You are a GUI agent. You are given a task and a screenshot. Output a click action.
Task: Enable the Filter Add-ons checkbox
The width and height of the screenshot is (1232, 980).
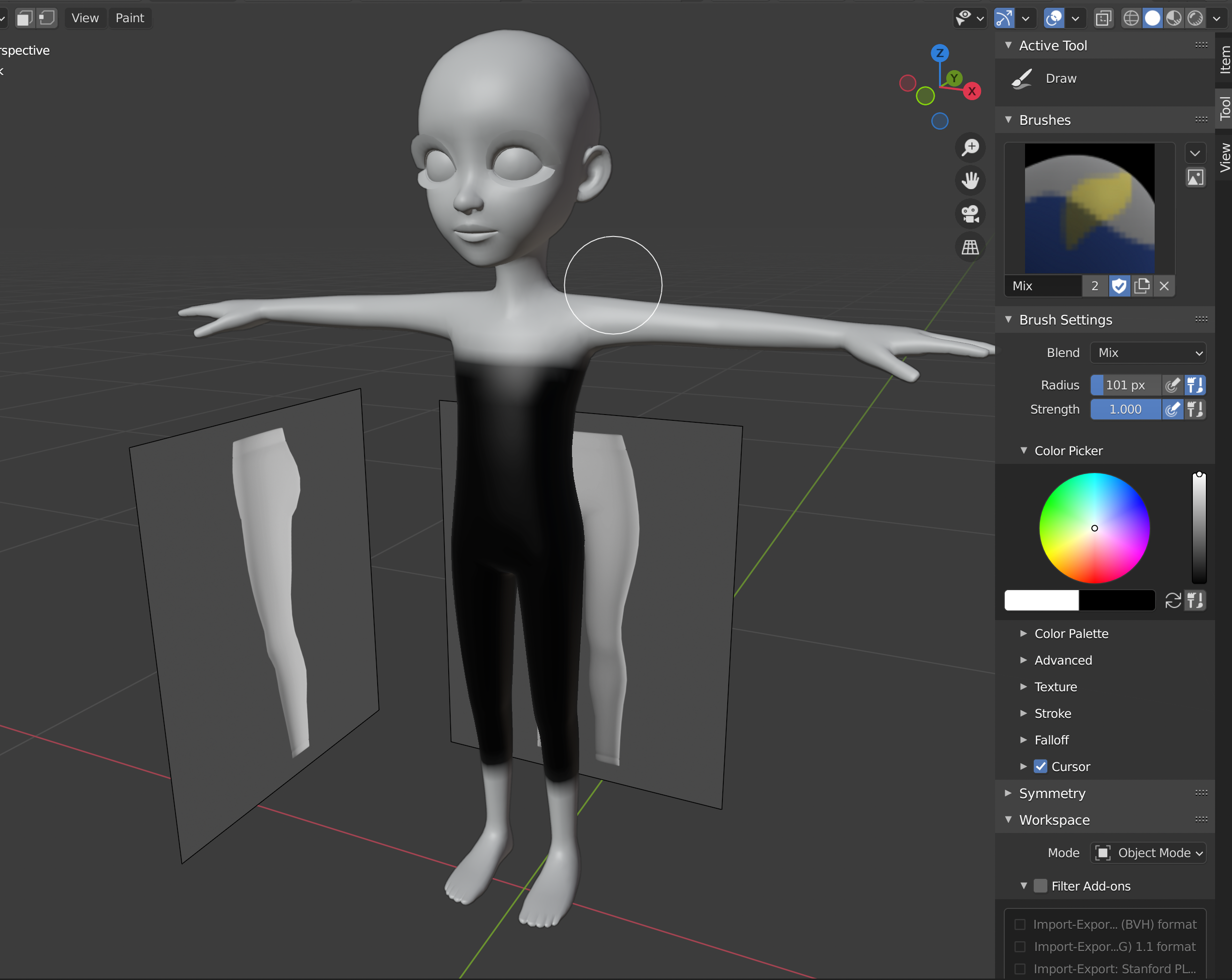click(1041, 886)
